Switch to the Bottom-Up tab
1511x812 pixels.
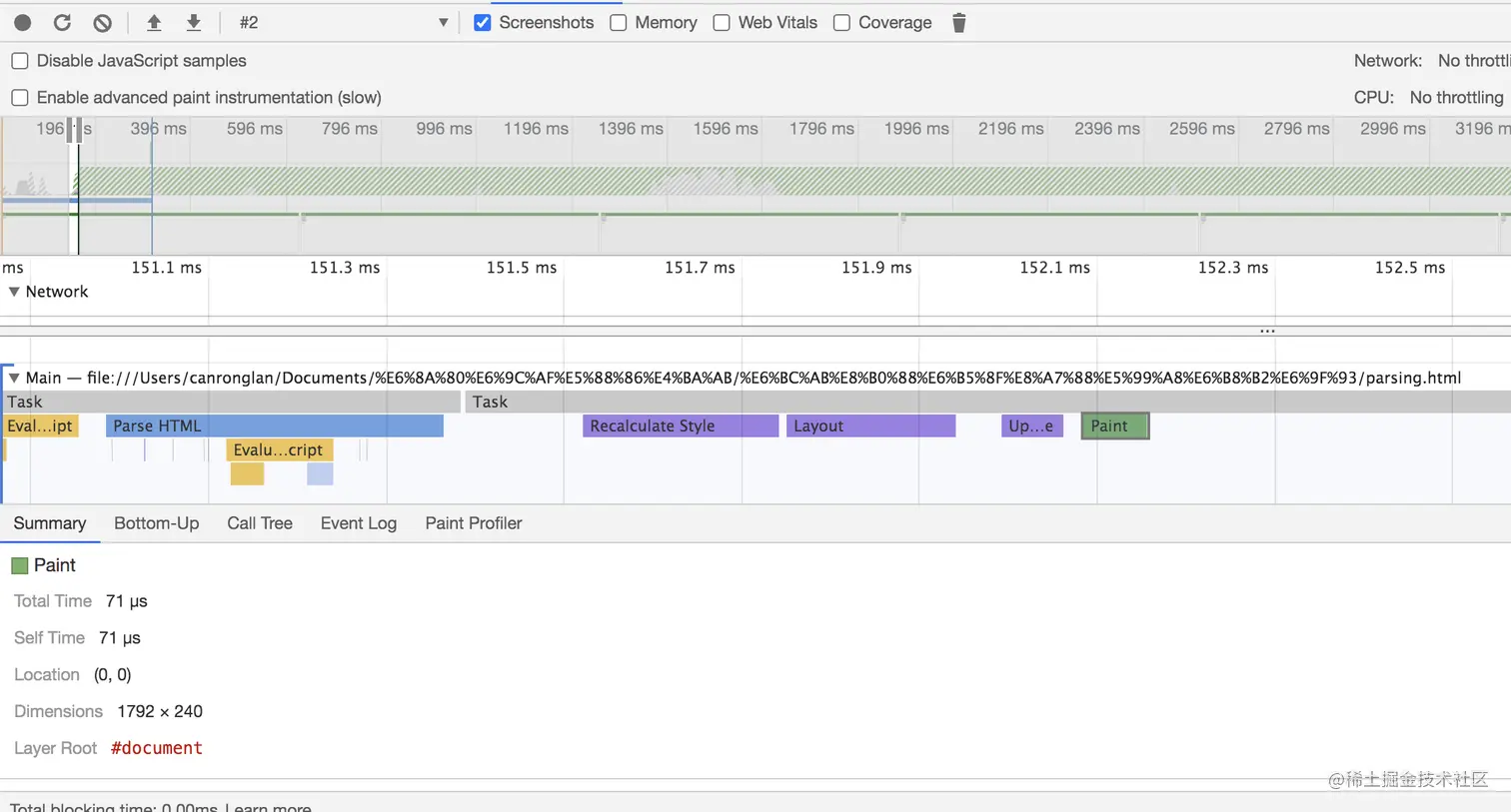coord(157,523)
